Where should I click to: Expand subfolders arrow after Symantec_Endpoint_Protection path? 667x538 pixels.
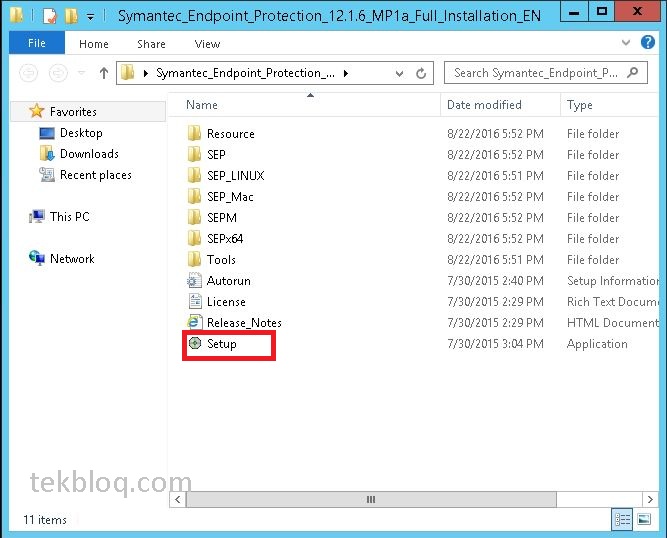346,73
